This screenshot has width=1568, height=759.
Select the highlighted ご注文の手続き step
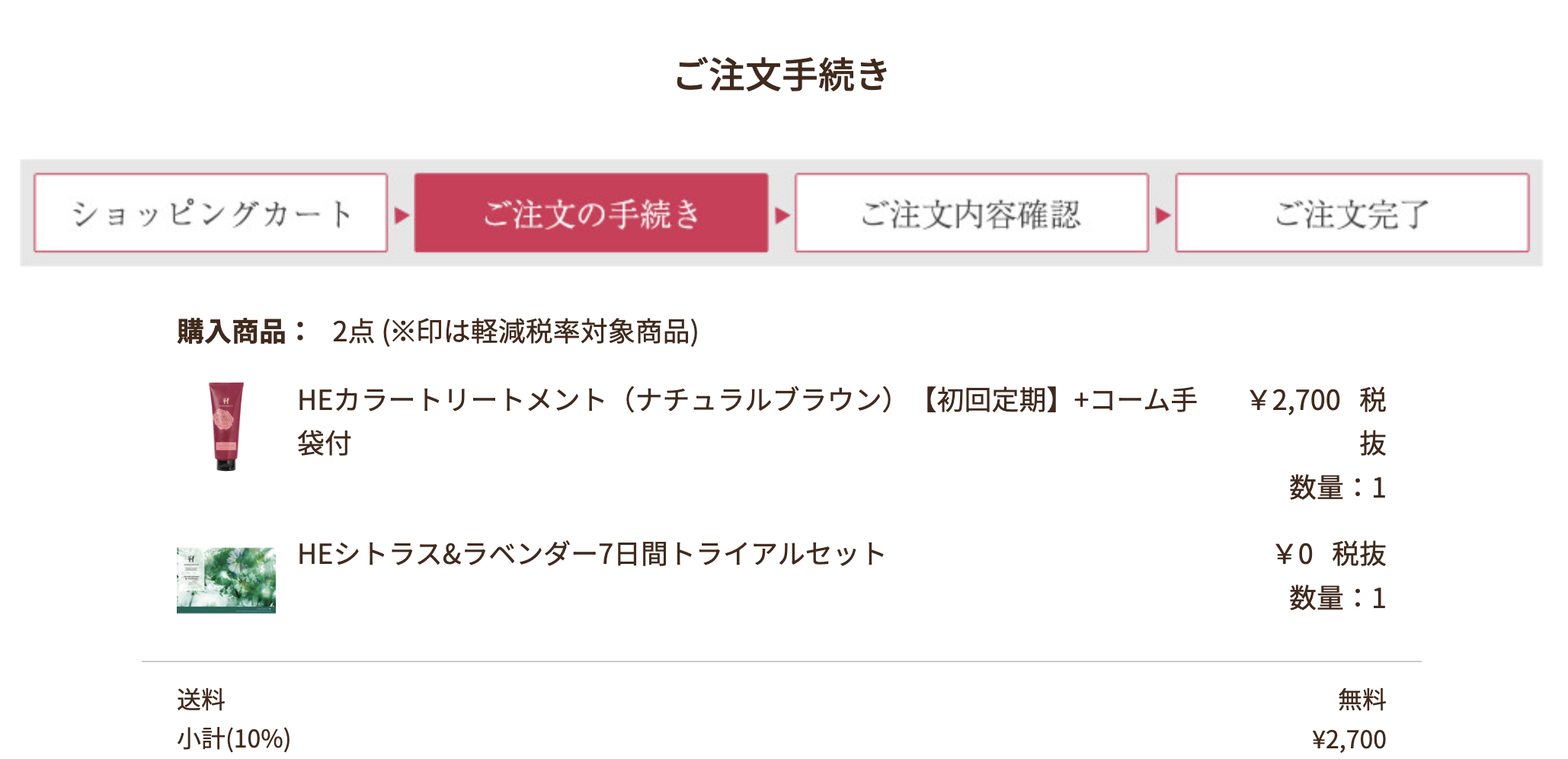tap(591, 215)
